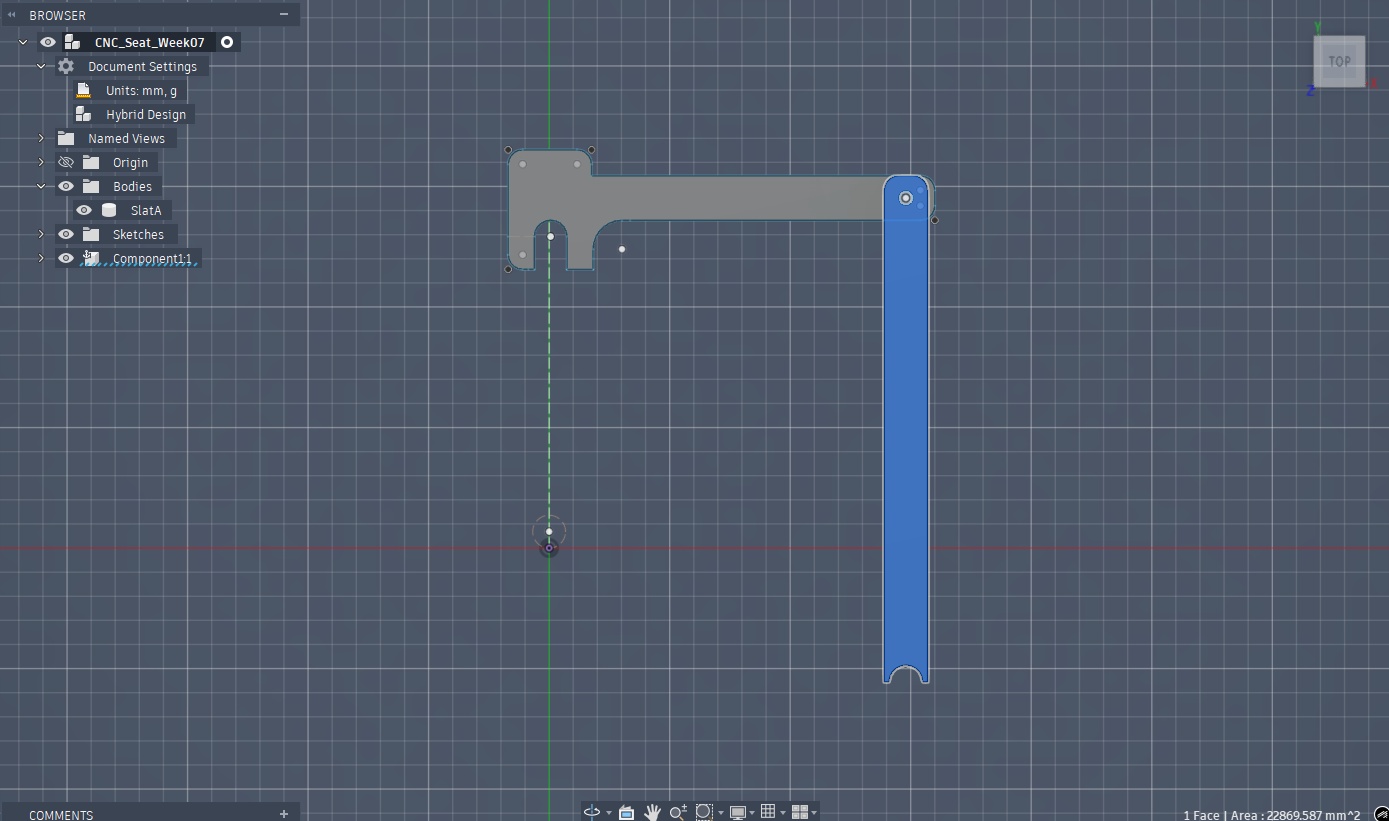Click the CNC_Seat_Week07 component icon
The width and height of the screenshot is (1389, 821).
[72, 42]
